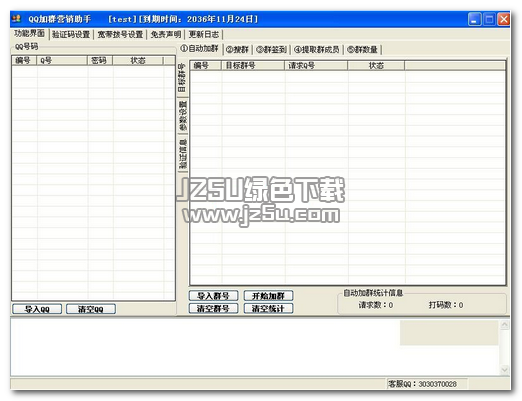This screenshot has width=522, height=401.
Task: Open the 免责声明 tab
Action: 166,34
